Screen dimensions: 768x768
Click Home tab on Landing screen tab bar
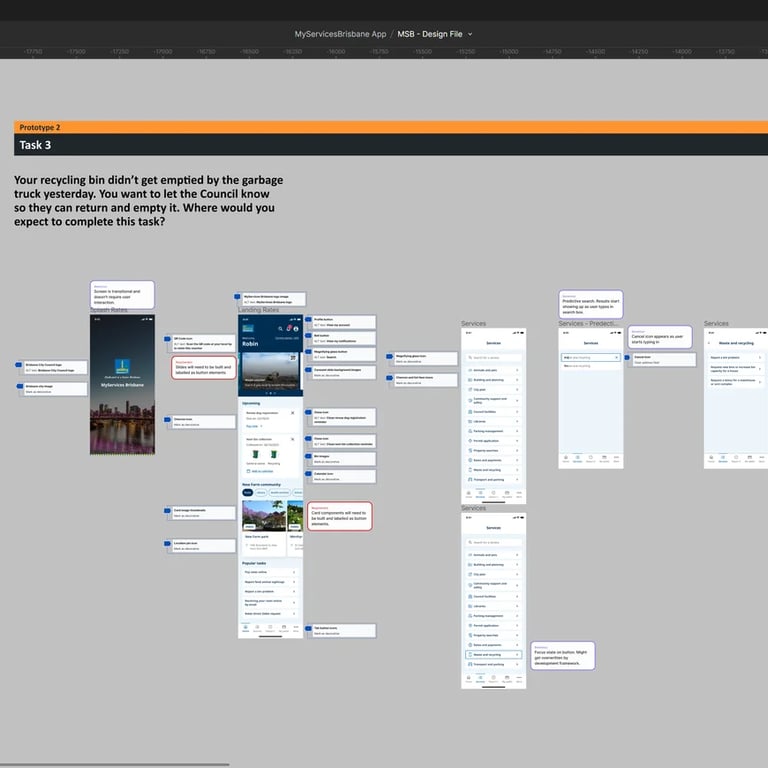[245, 628]
